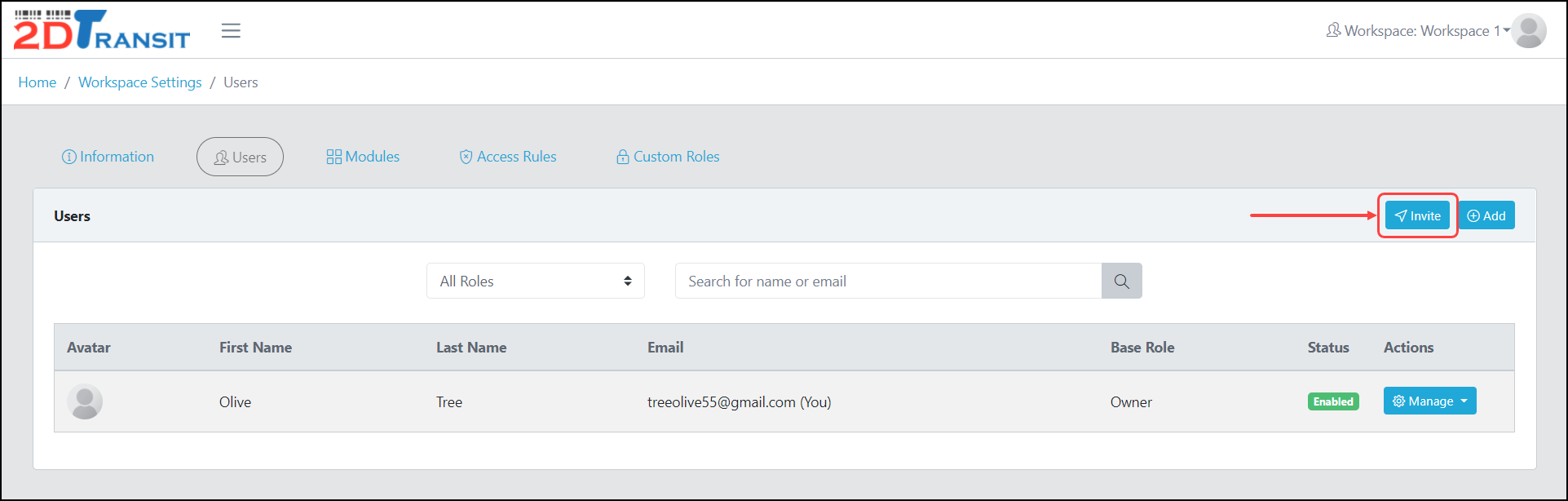Focus the name or email search field
Image resolution: width=1568 pixels, height=501 pixels.
888,282
